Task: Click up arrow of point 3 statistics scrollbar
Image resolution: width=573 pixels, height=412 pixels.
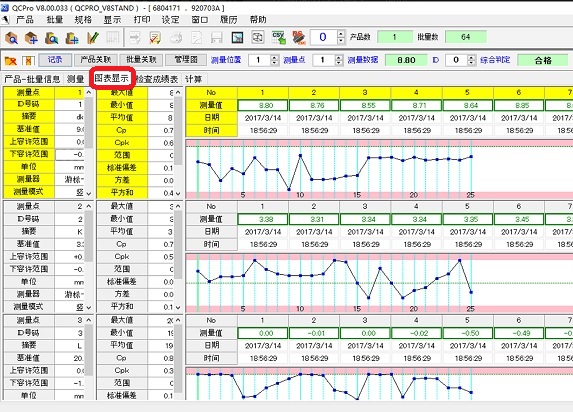Action: (x=178, y=320)
